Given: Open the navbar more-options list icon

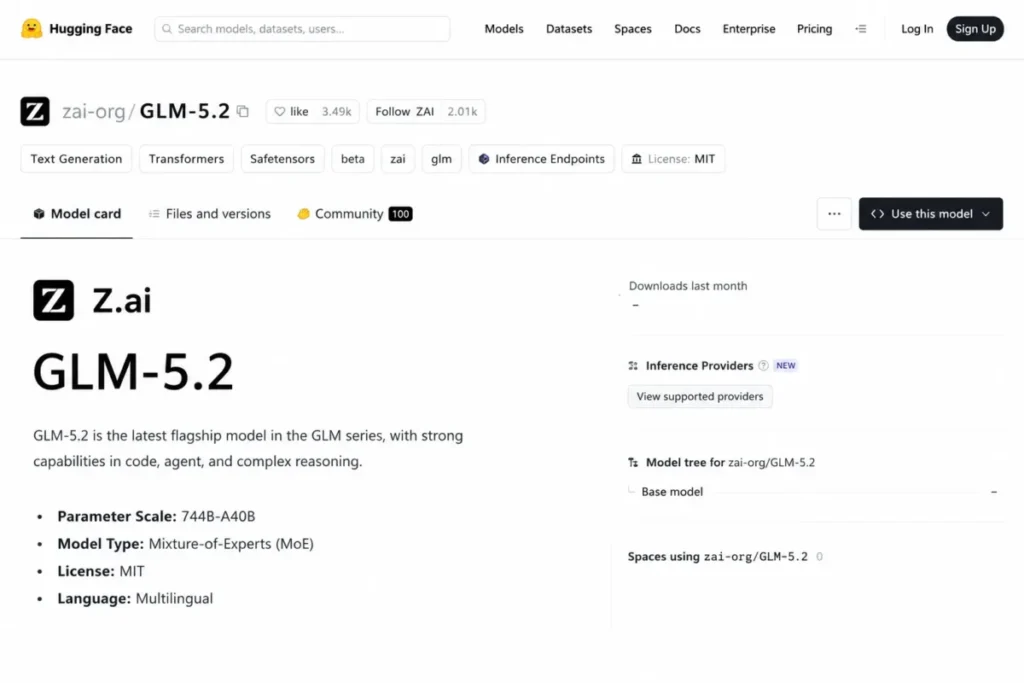Looking at the screenshot, I should [x=861, y=29].
